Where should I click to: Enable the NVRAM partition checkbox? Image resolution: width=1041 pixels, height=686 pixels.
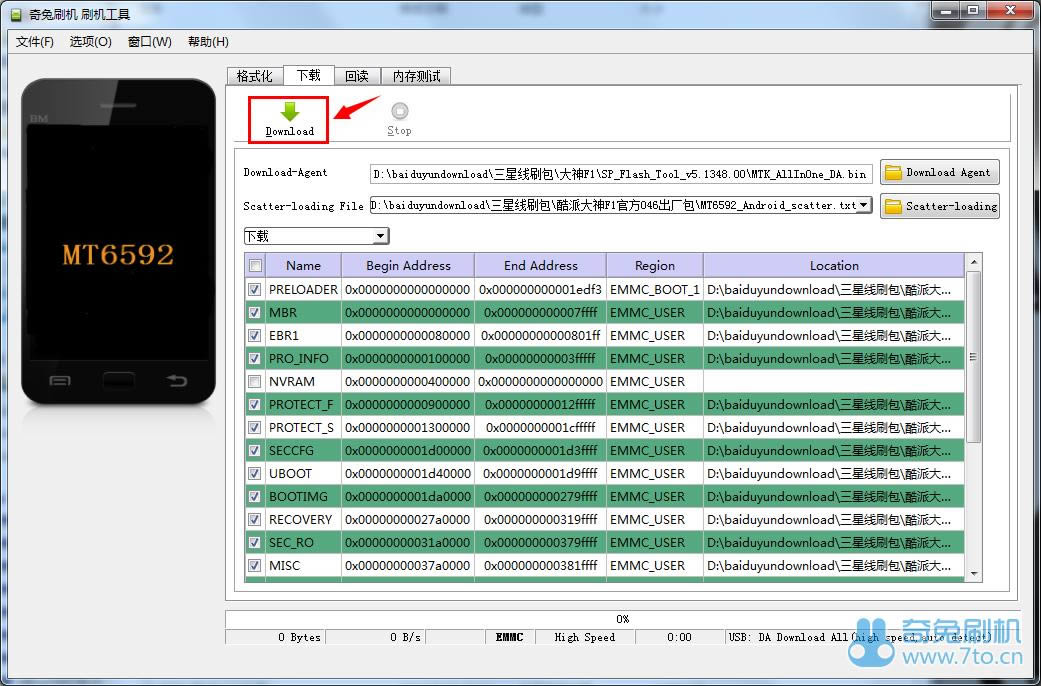255,382
